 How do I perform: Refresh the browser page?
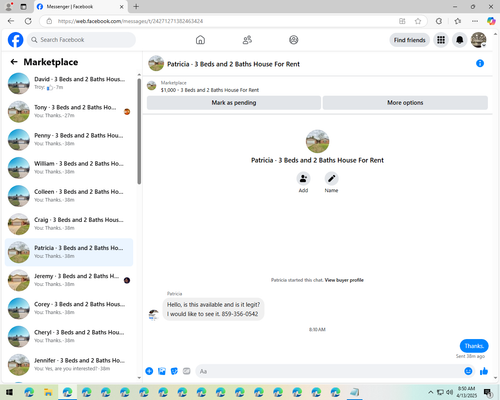pos(28,21)
